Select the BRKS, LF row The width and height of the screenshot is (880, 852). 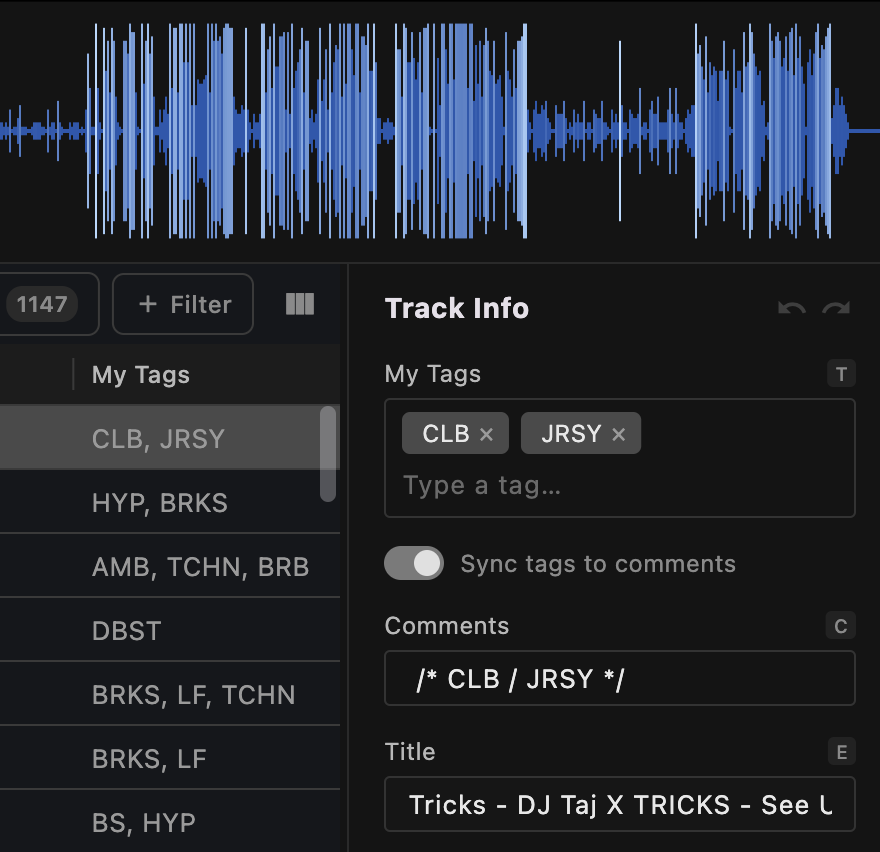point(169,758)
